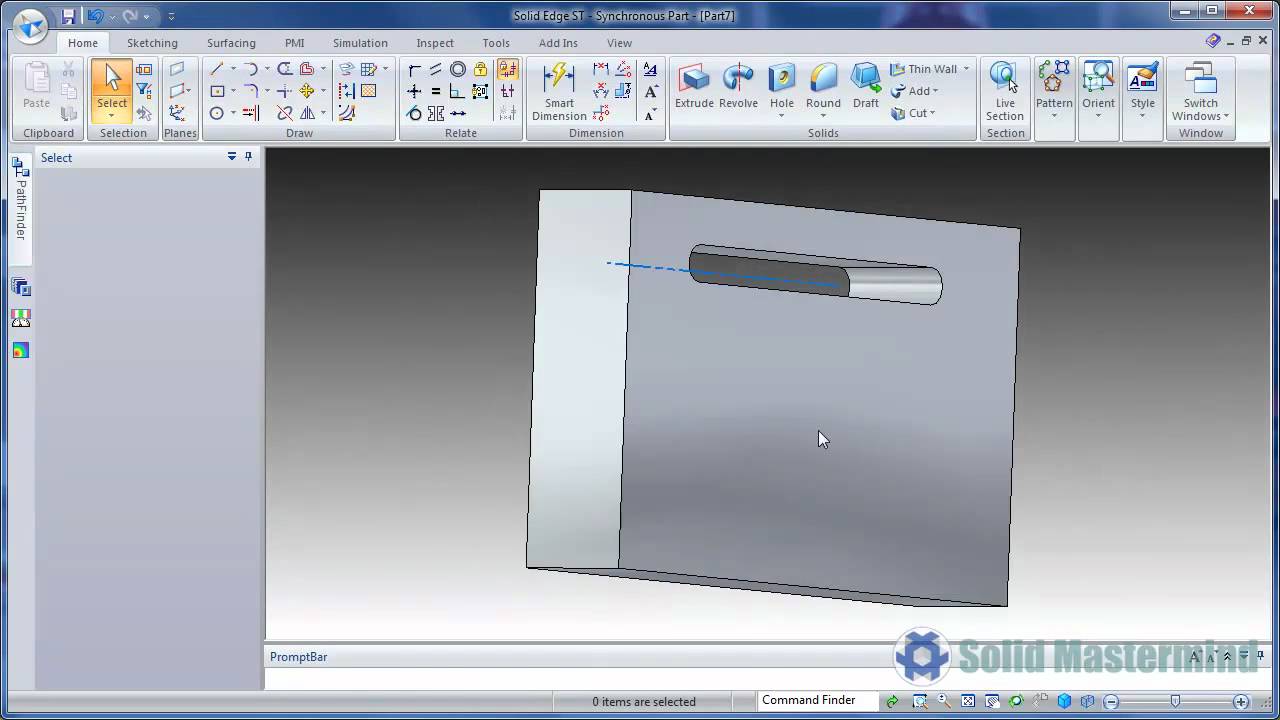Open the Select panel options dropdown
This screenshot has width=1280, height=720.
pos(232,157)
